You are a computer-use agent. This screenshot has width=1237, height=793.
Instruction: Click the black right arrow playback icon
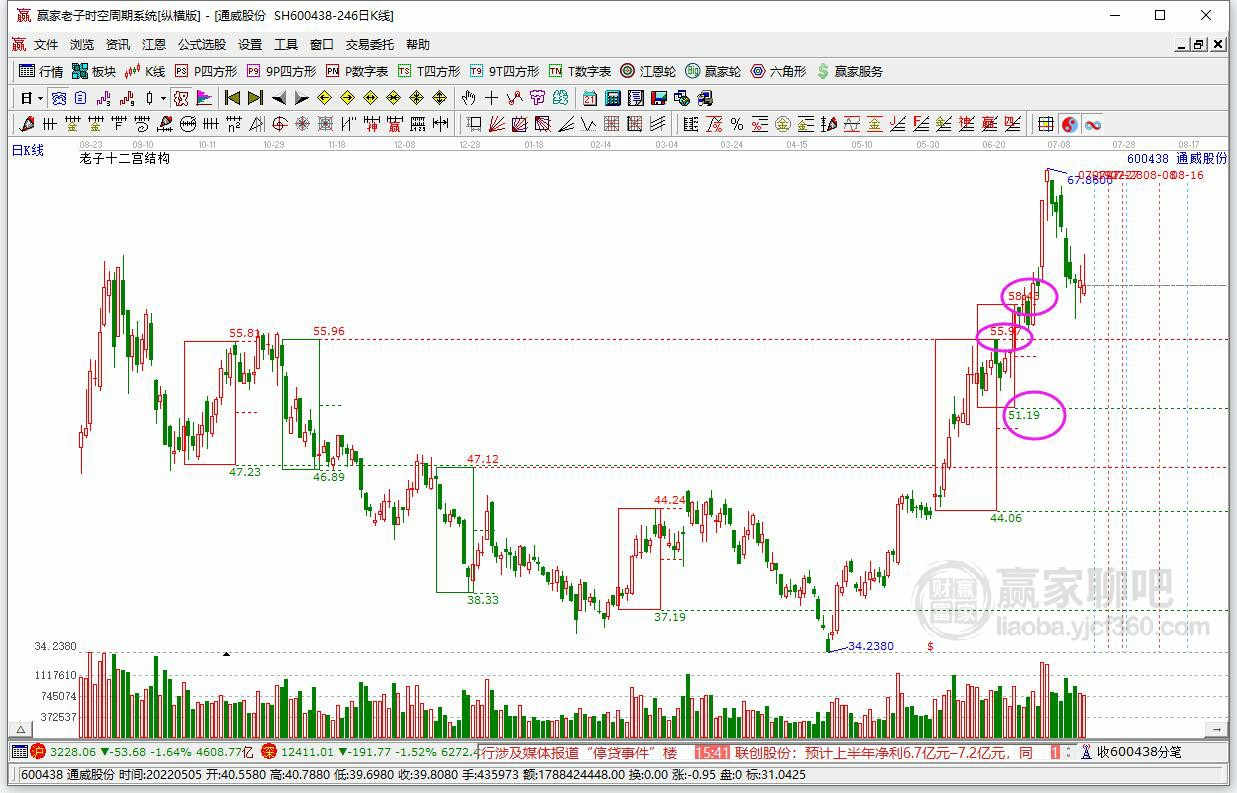[301, 98]
